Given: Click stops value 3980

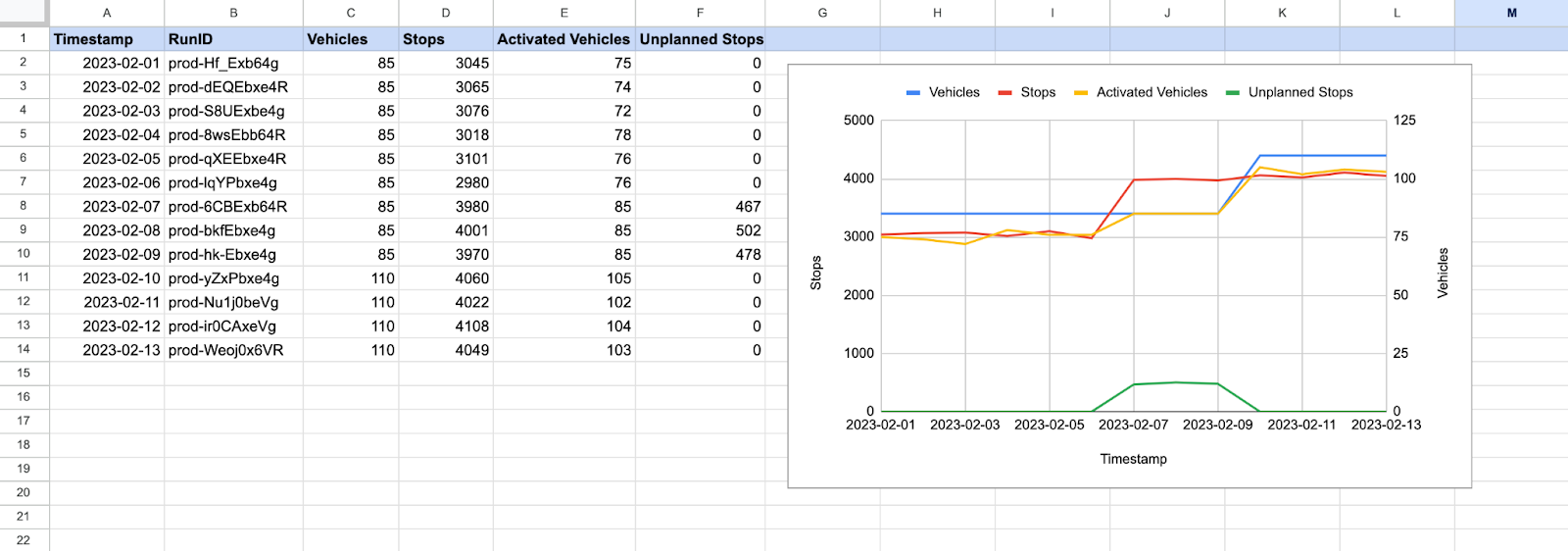Looking at the screenshot, I should [x=446, y=207].
